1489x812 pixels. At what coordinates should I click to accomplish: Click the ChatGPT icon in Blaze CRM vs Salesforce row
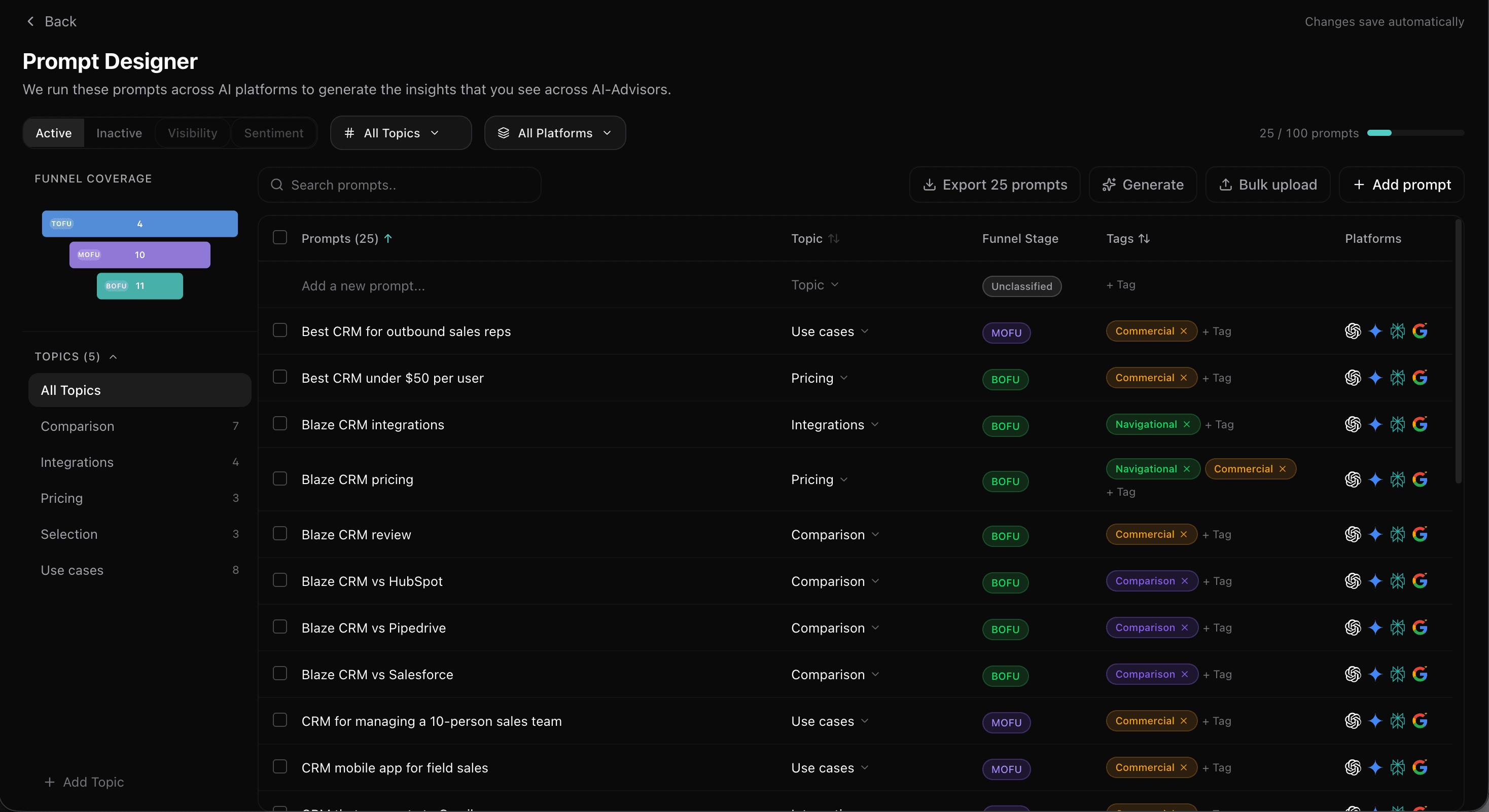(1353, 674)
